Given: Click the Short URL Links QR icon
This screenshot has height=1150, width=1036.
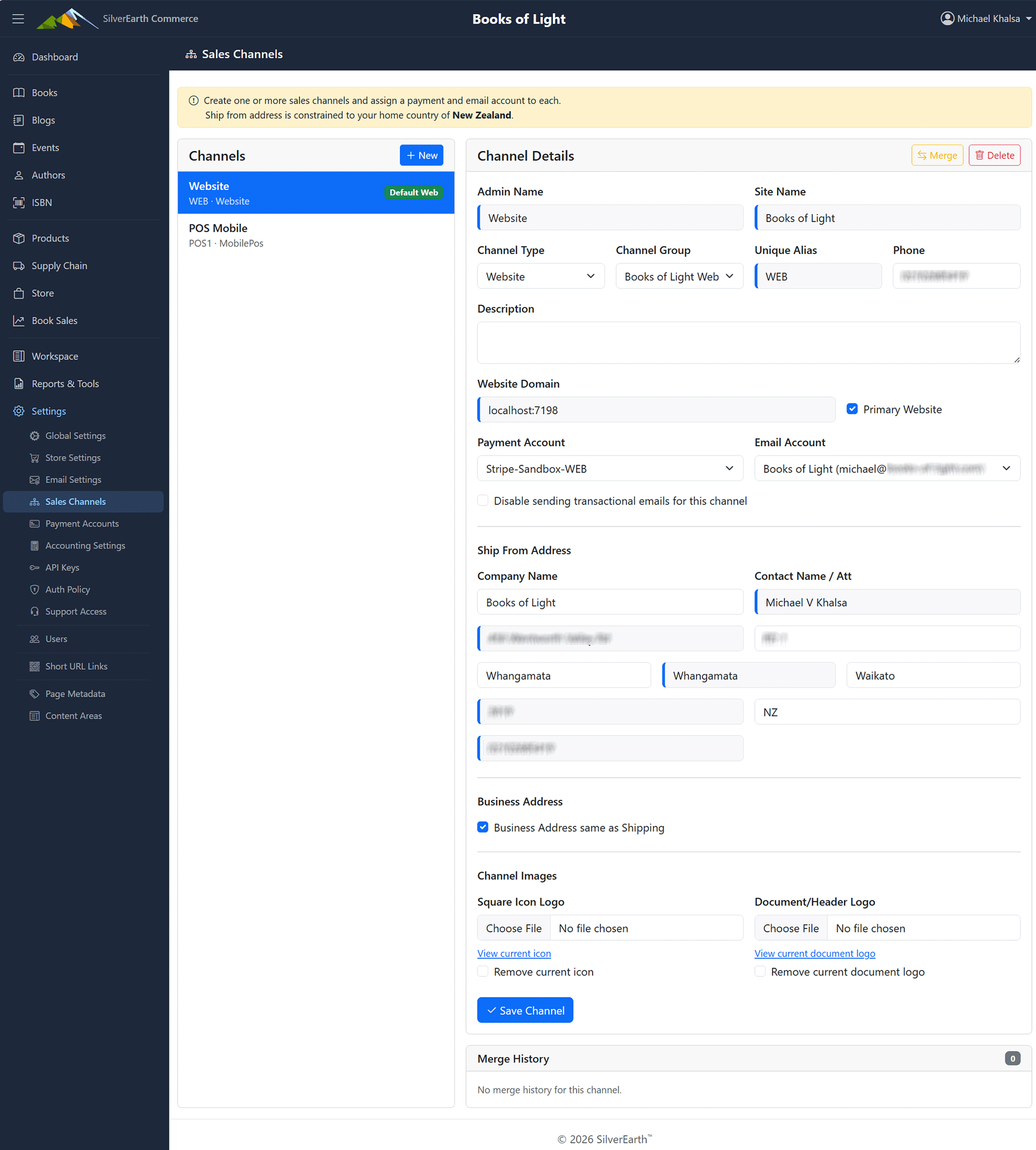Looking at the screenshot, I should 35,666.
